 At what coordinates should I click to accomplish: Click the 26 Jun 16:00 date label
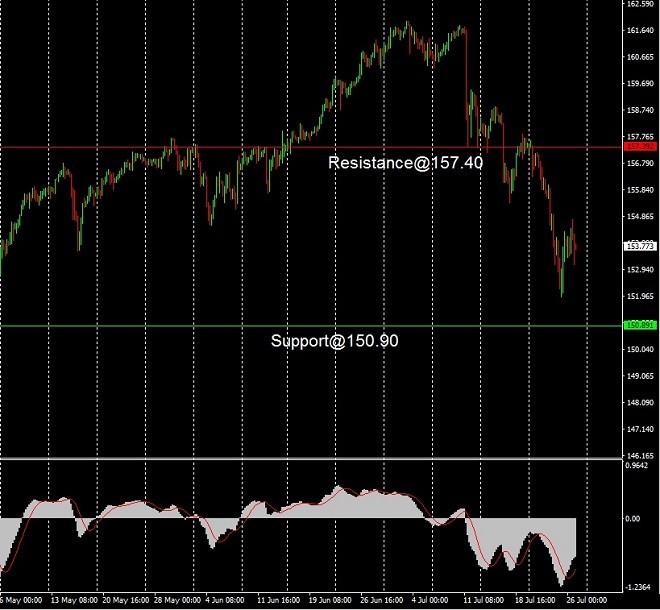[381, 600]
